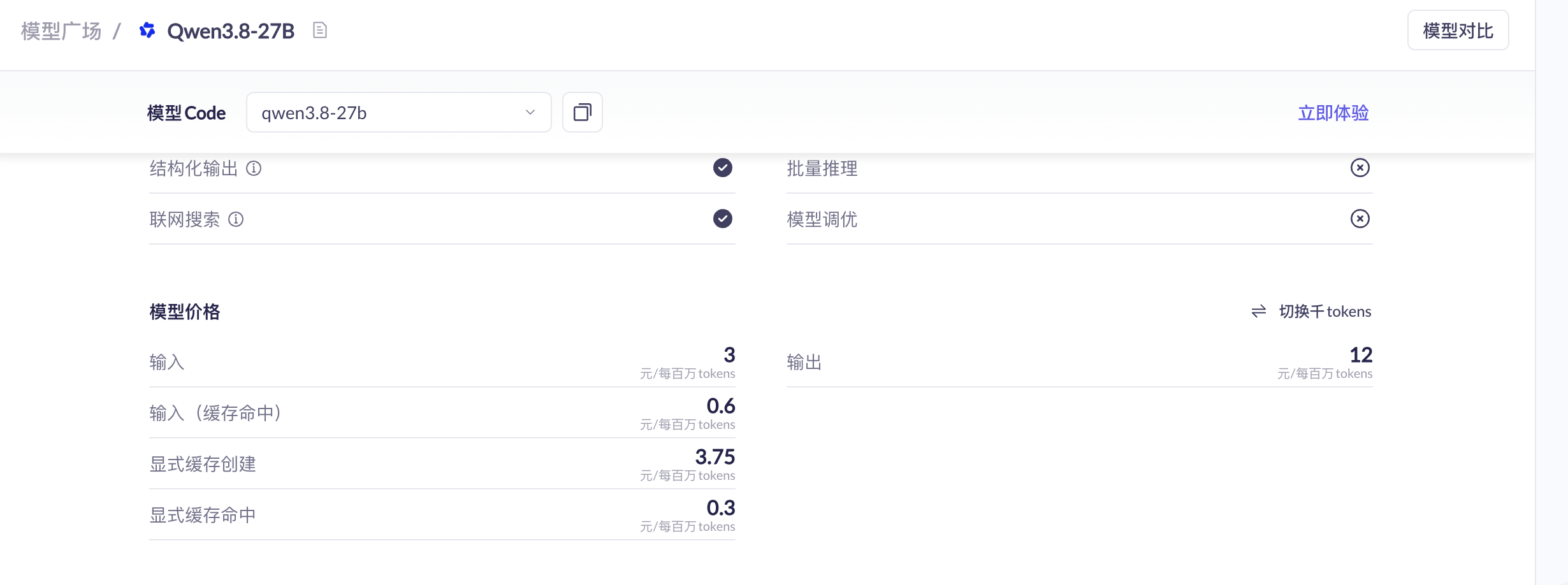Click the Qwen model logo in breadcrumb

(147, 30)
